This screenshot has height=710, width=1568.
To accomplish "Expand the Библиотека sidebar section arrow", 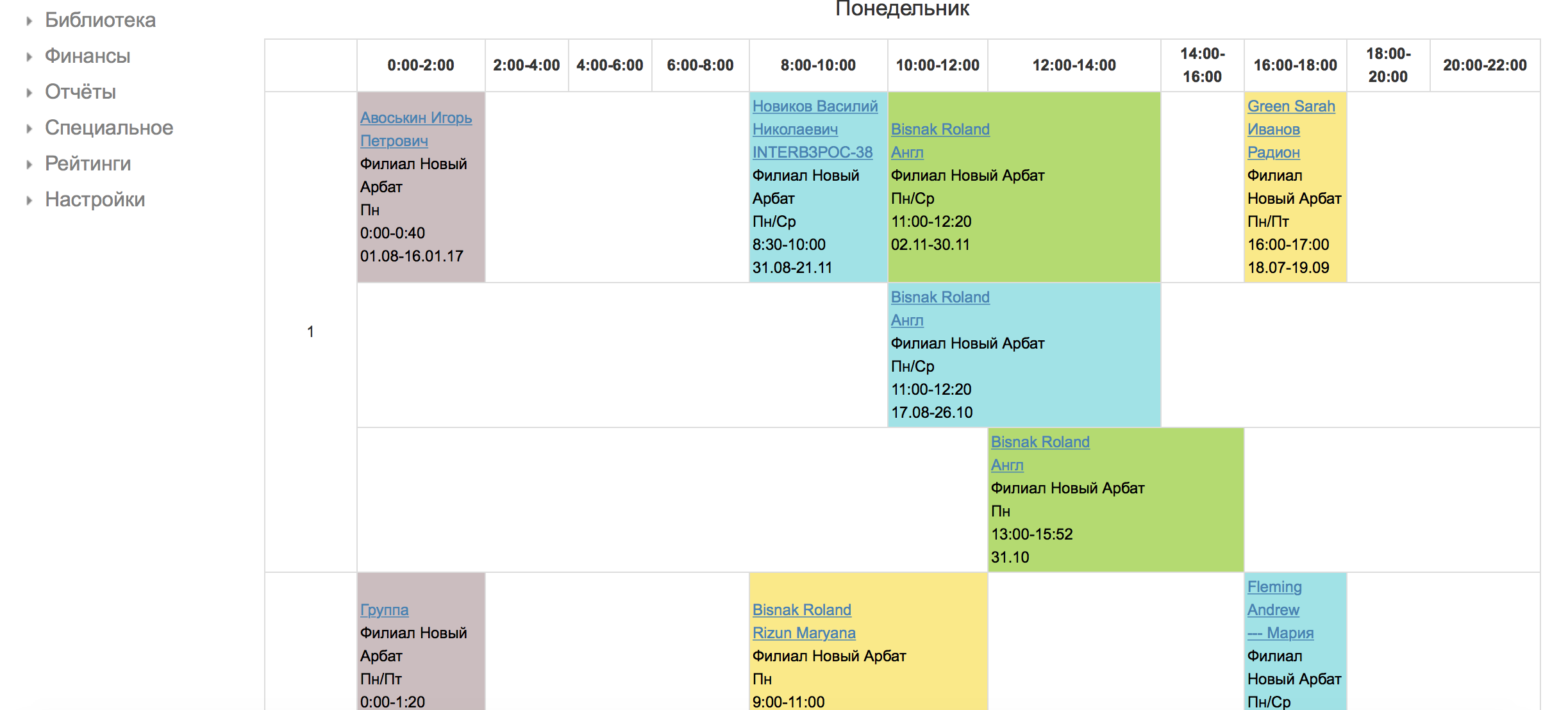I will 29,21.
